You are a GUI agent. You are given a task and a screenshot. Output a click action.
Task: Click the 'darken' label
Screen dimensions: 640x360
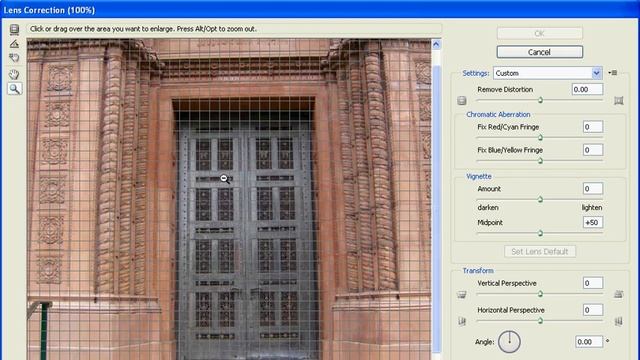[488, 207]
